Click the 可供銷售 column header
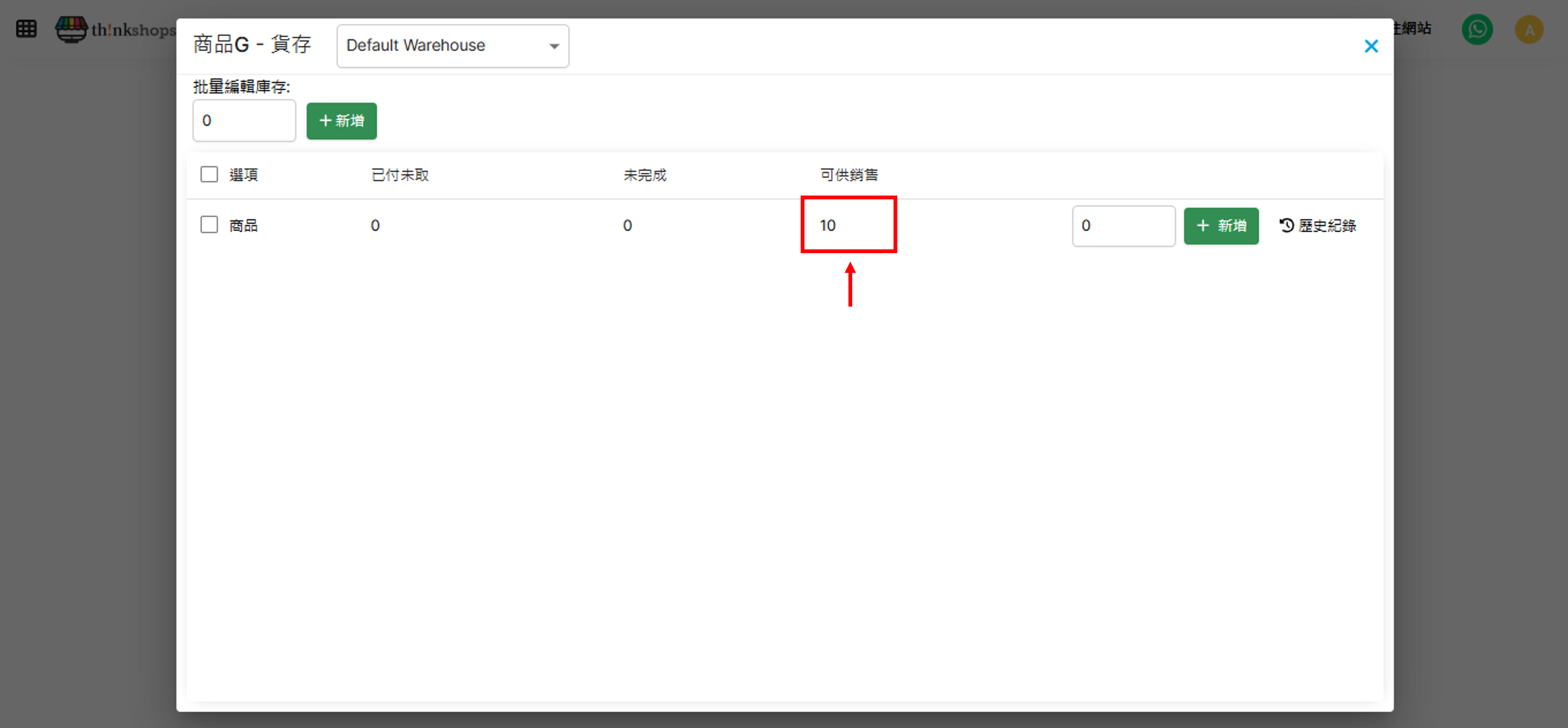Viewport: 1568px width, 728px height. coord(848,175)
